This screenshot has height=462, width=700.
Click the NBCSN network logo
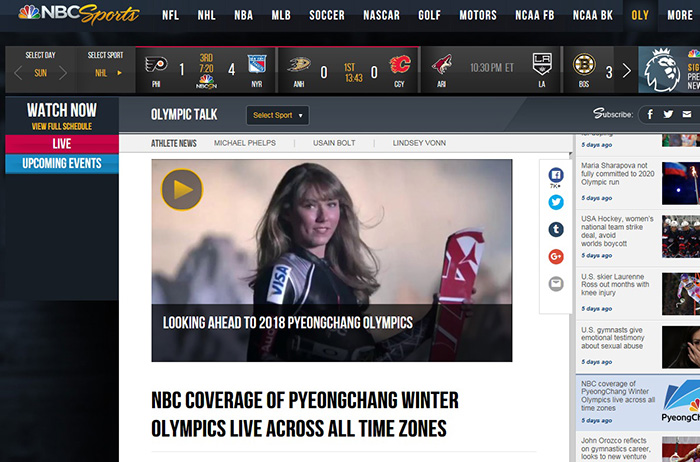click(206, 82)
